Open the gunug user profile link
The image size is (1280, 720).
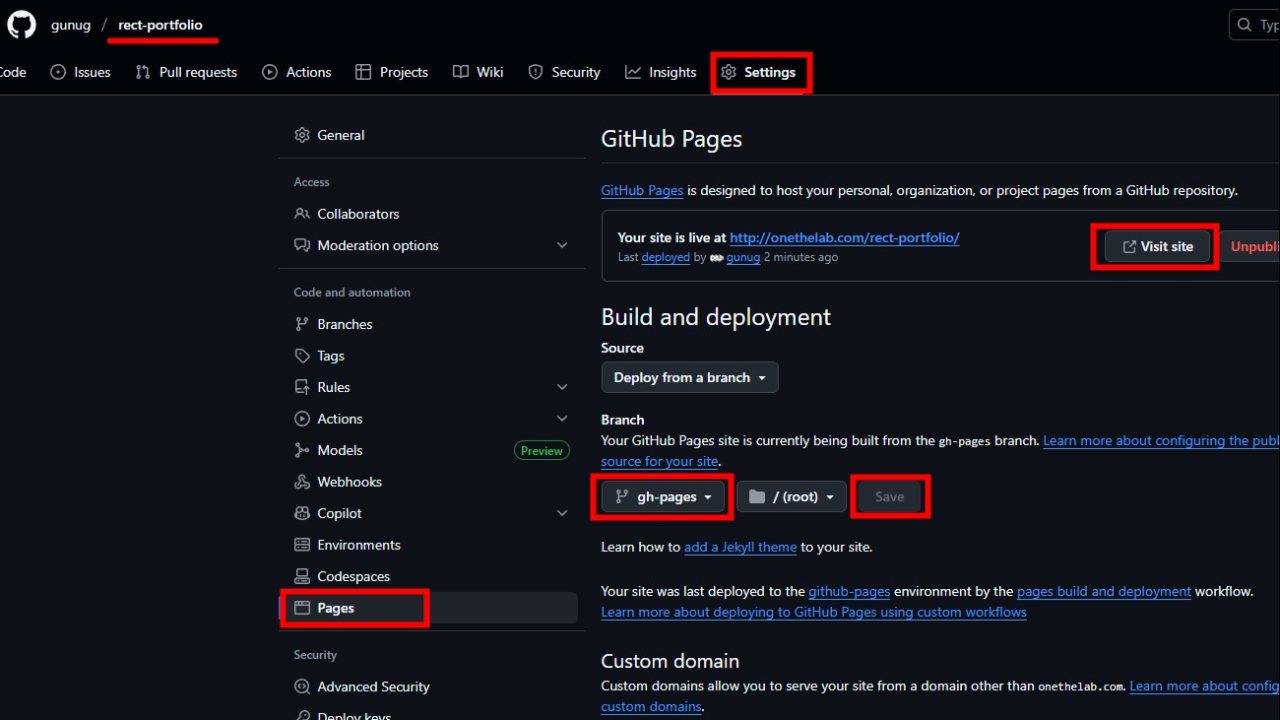point(71,25)
